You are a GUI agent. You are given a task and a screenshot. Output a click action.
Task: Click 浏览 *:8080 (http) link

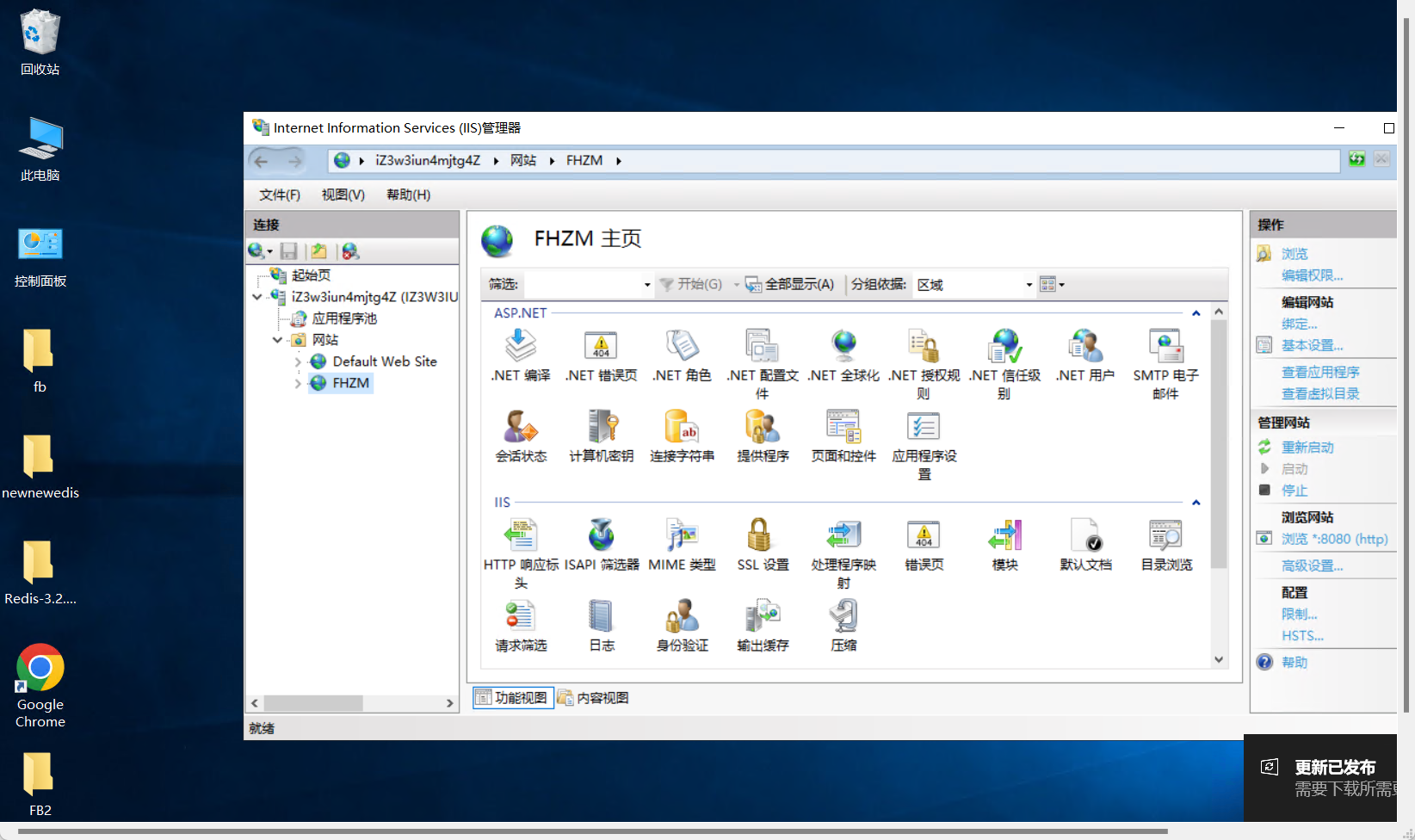[x=1334, y=540]
